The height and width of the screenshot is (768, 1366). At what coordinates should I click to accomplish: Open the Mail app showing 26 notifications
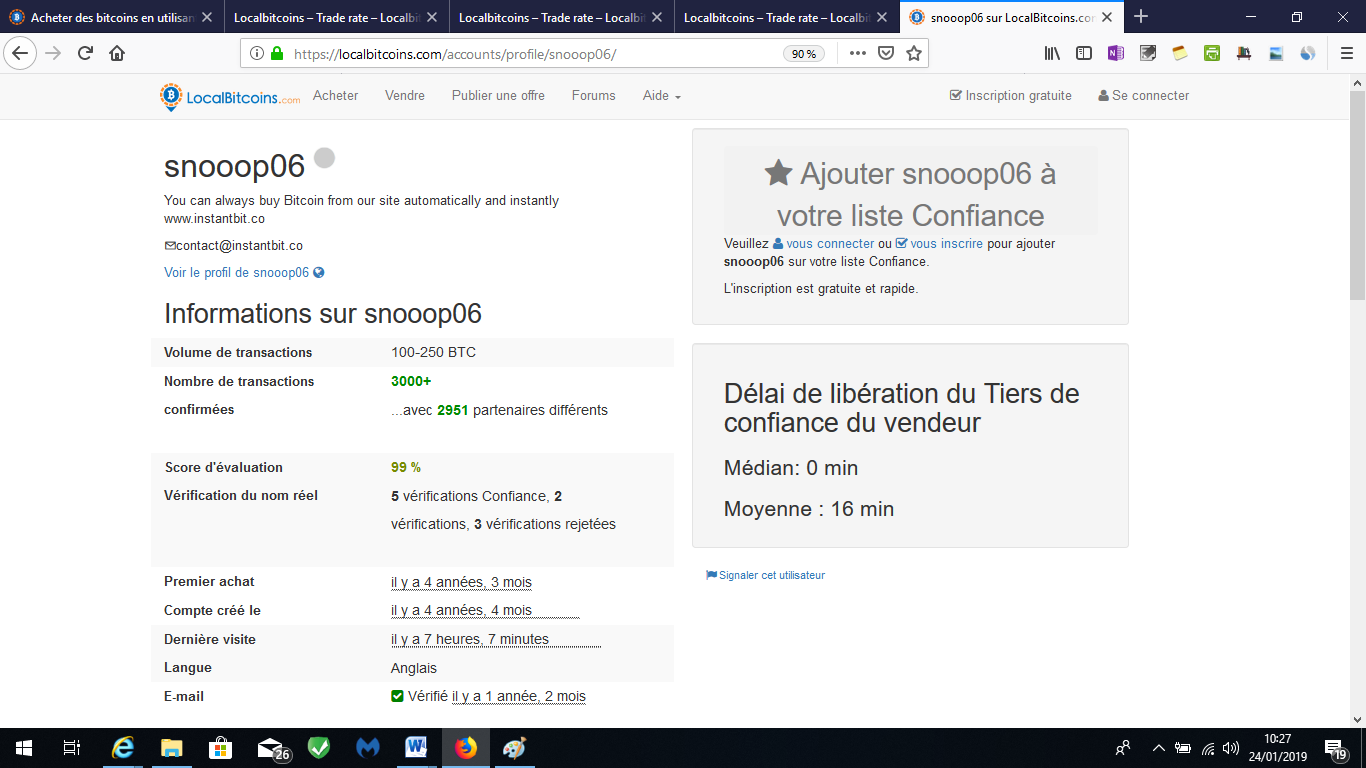268,750
